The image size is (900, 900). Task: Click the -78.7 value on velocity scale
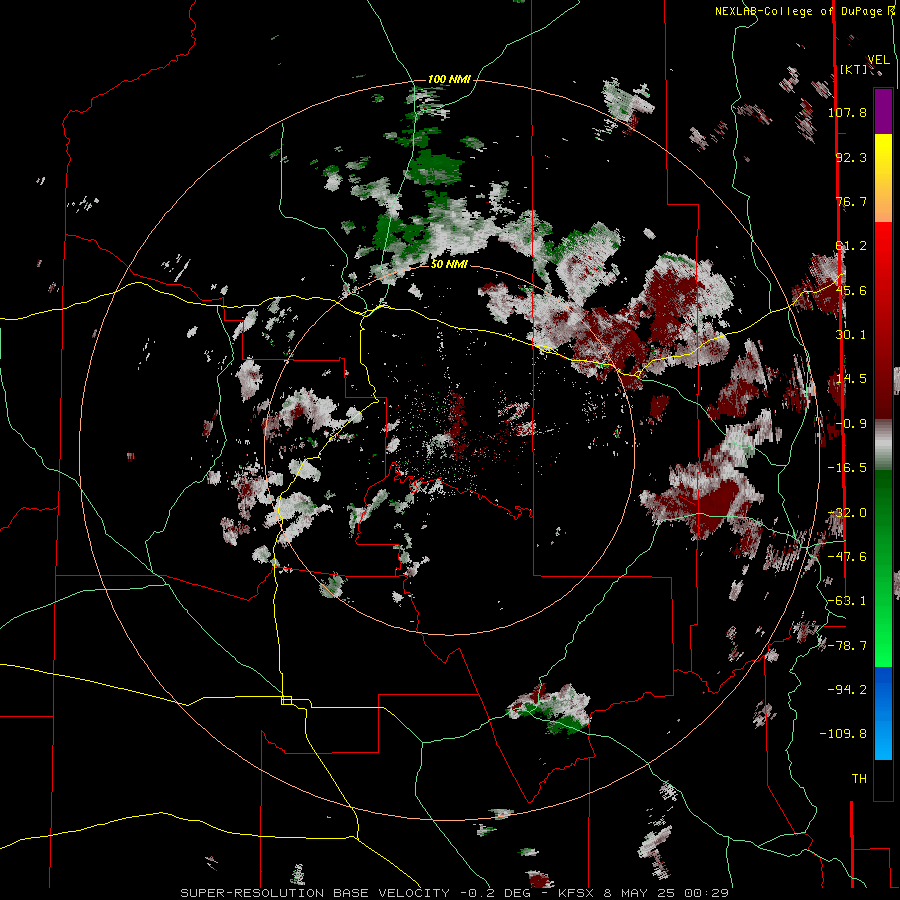click(847, 646)
